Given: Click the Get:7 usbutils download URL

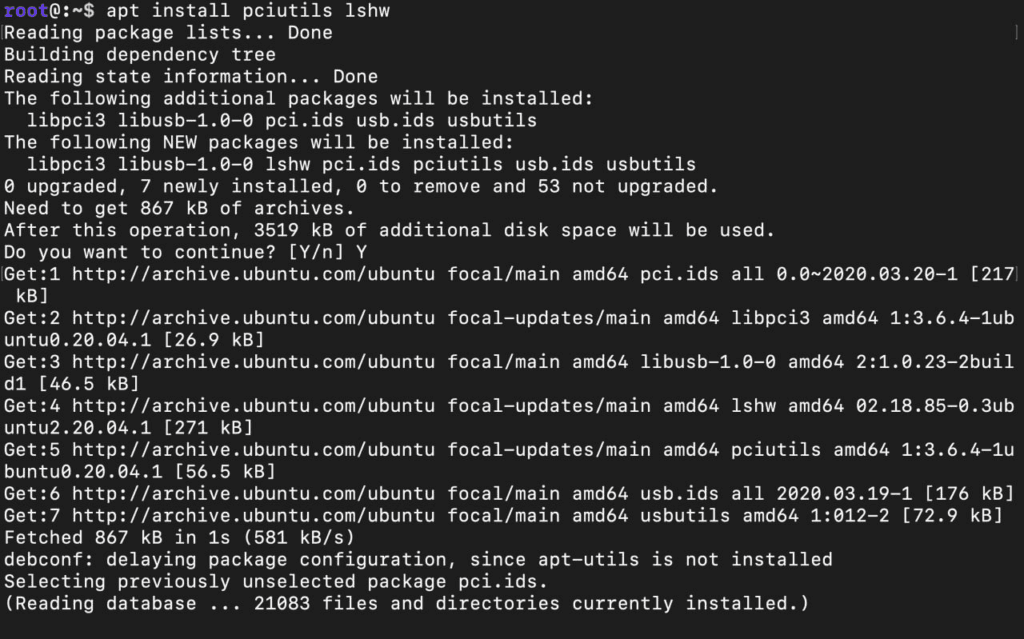Looking at the screenshot, I should pyautogui.click(x=253, y=516).
